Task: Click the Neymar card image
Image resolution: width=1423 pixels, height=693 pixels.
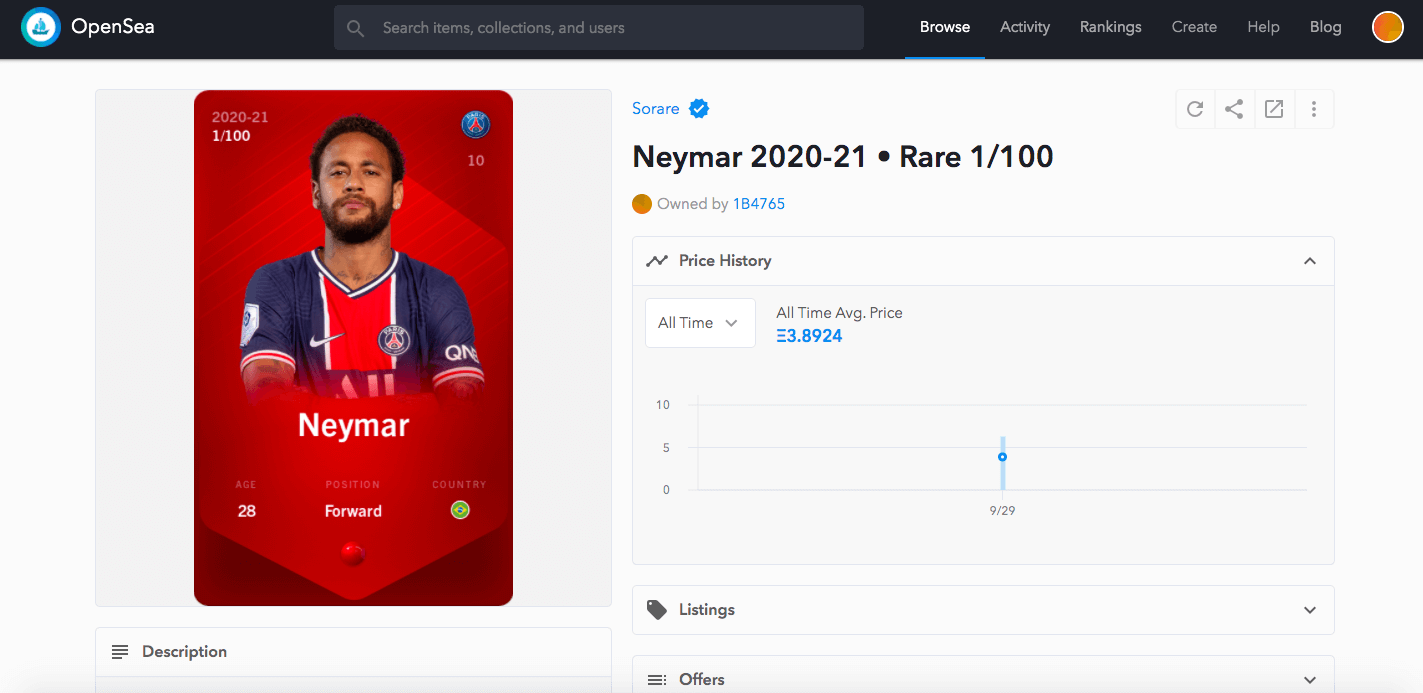Action: pyautogui.click(x=353, y=348)
